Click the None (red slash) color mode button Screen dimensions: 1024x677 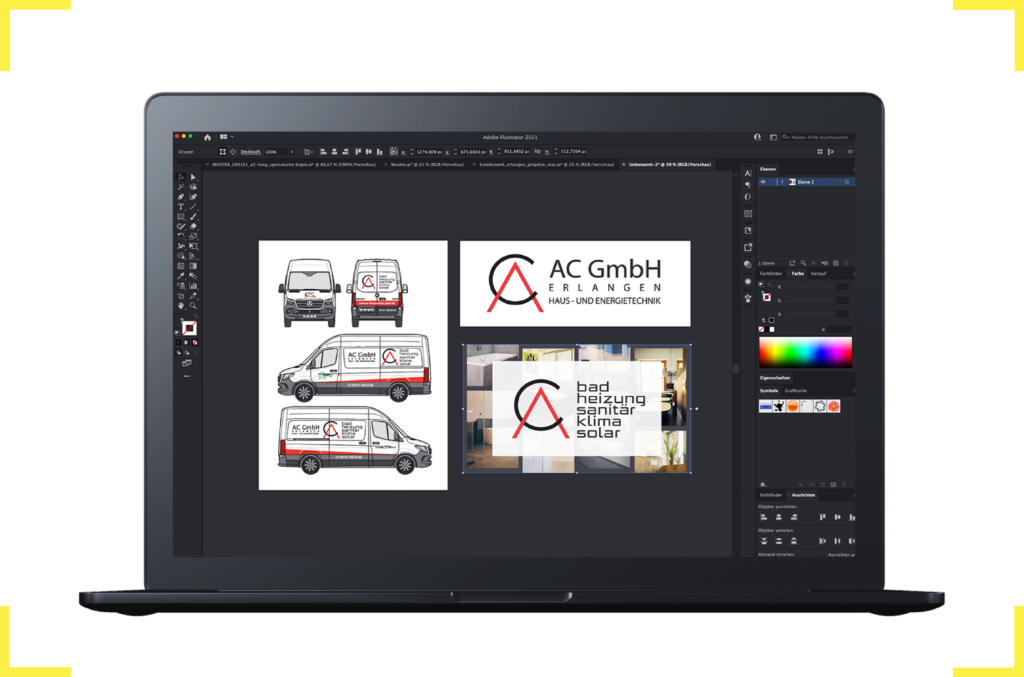pos(195,342)
